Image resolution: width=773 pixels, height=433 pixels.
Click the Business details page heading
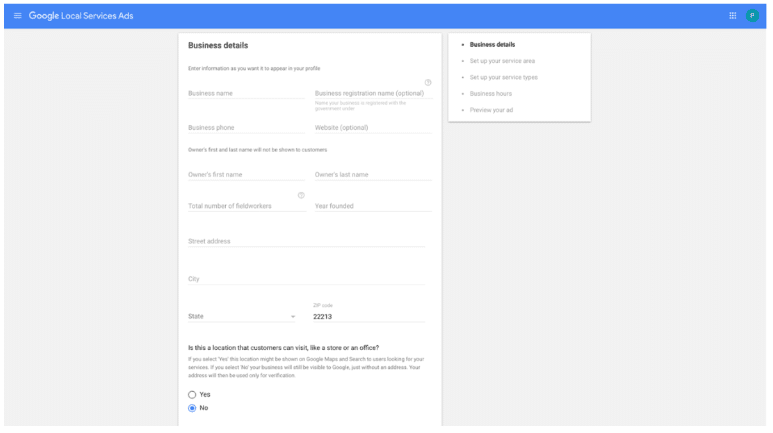pyautogui.click(x=218, y=45)
